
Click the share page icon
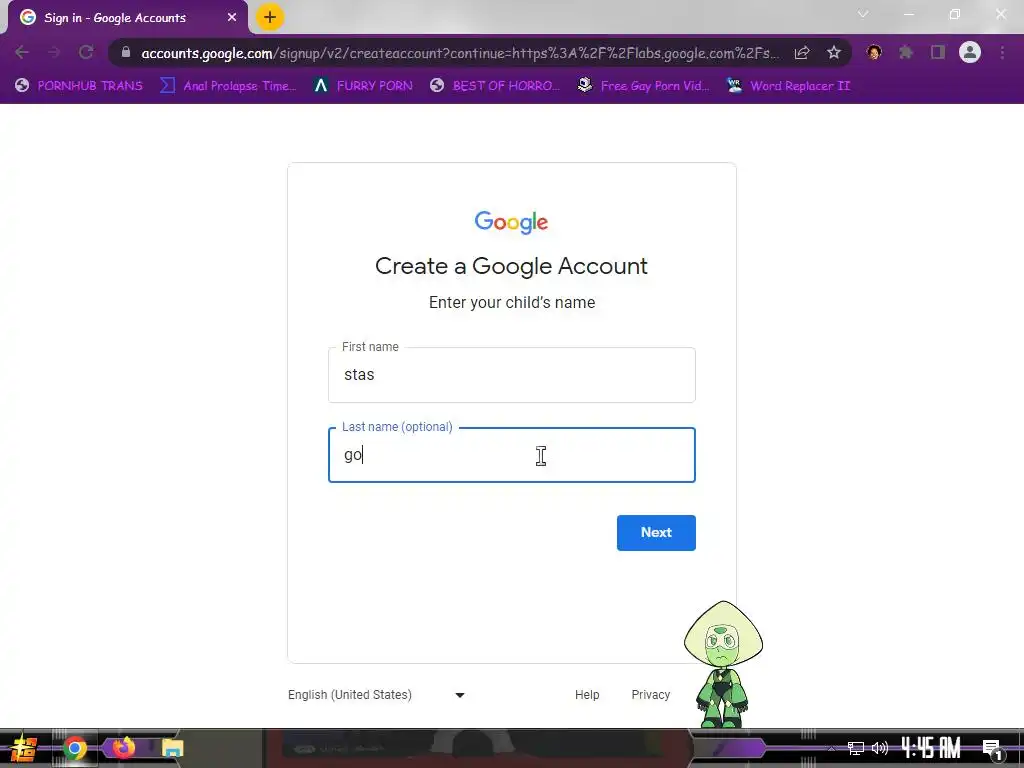802,52
